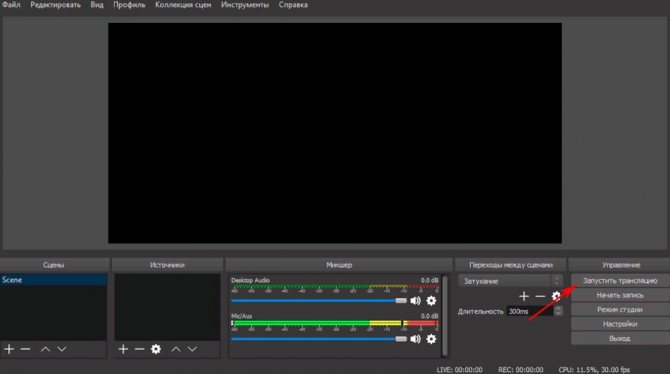Open the Коллекция сцен menu

tap(183, 5)
